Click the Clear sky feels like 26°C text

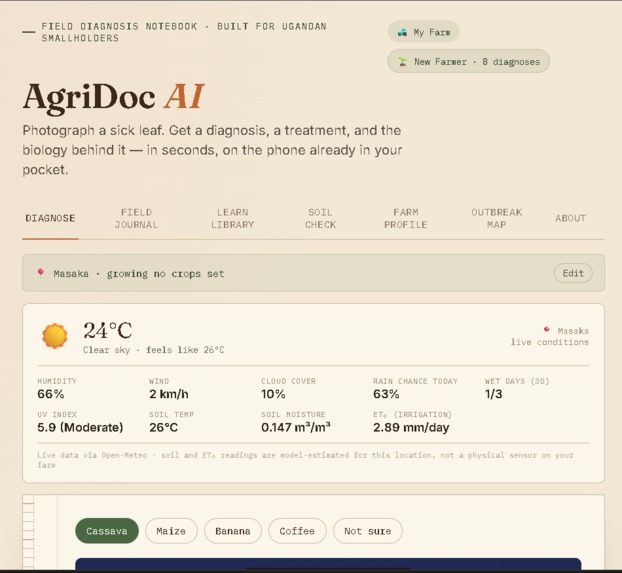154,350
